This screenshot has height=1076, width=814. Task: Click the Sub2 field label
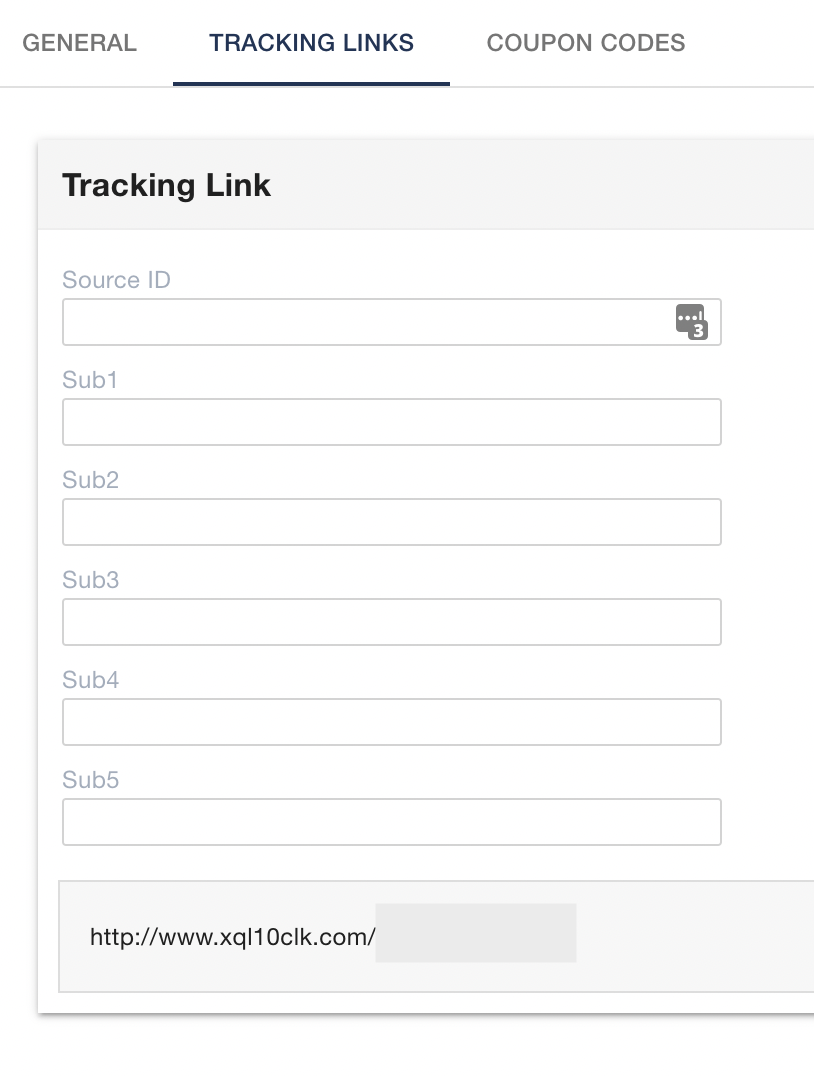click(x=90, y=480)
